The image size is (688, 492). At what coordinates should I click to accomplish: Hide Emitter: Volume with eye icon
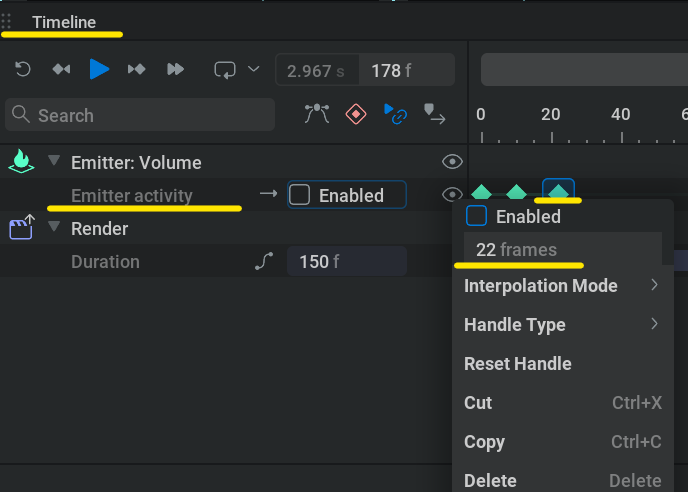(x=452, y=162)
